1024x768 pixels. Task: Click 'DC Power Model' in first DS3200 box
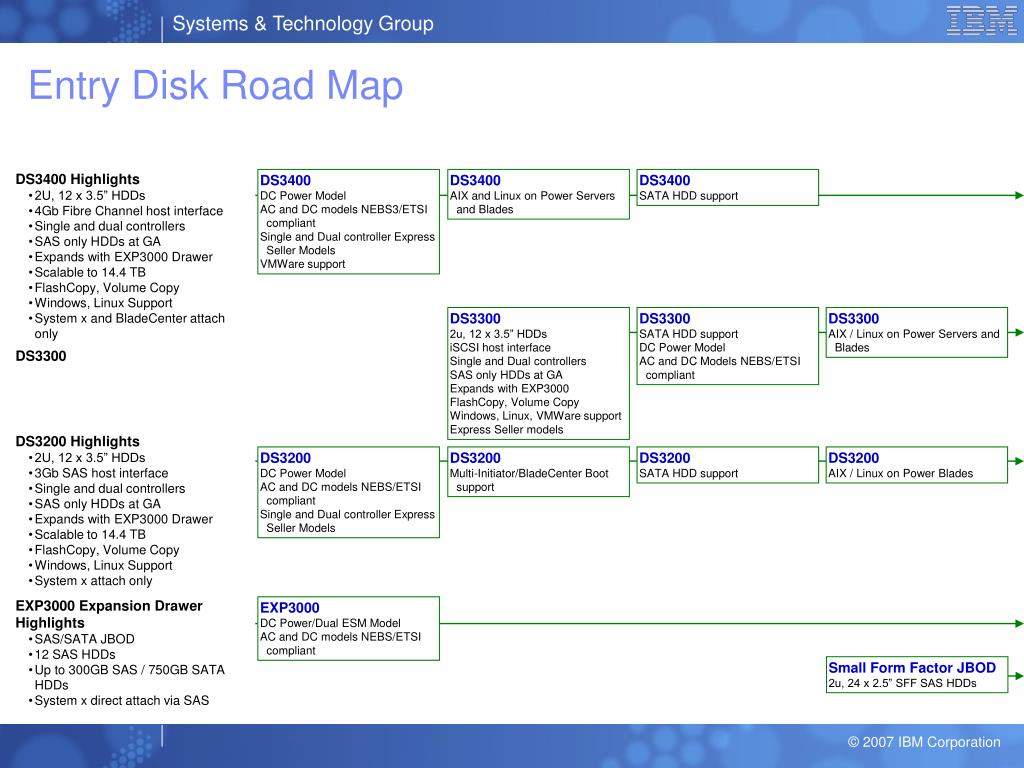point(303,473)
